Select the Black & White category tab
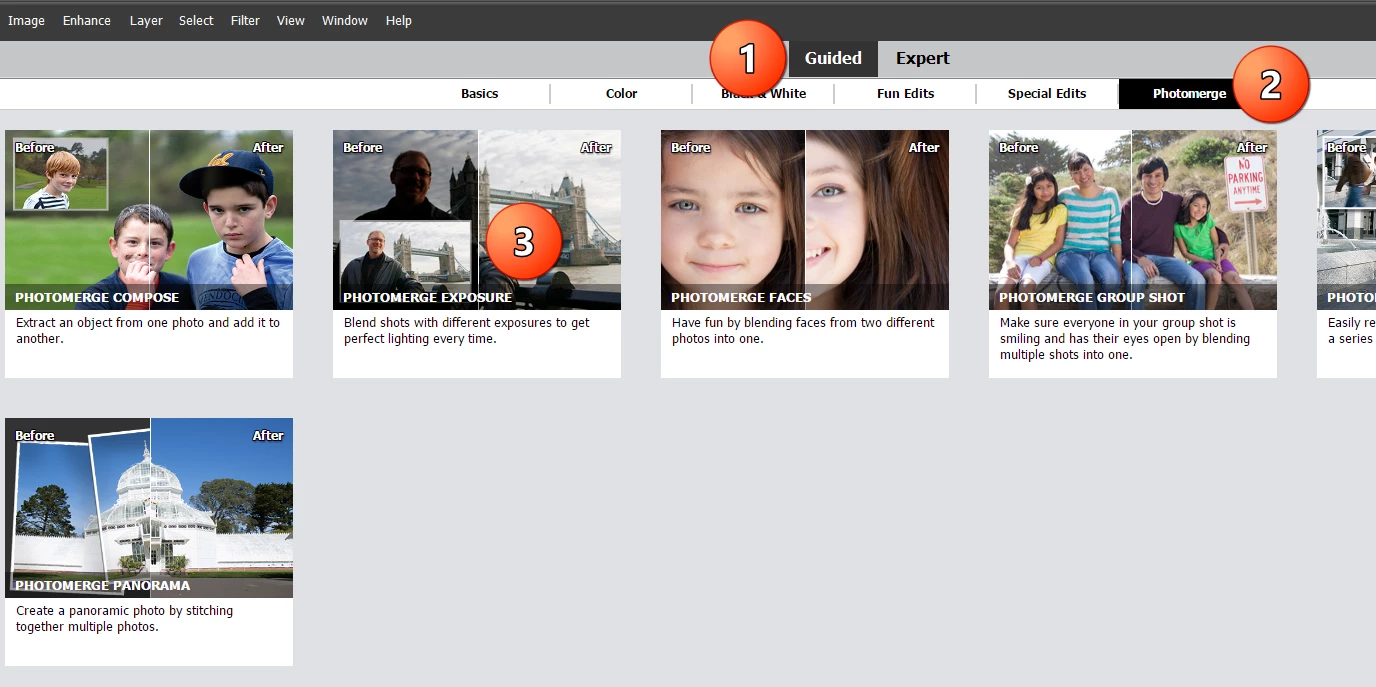1376x687 pixels. tap(763, 93)
